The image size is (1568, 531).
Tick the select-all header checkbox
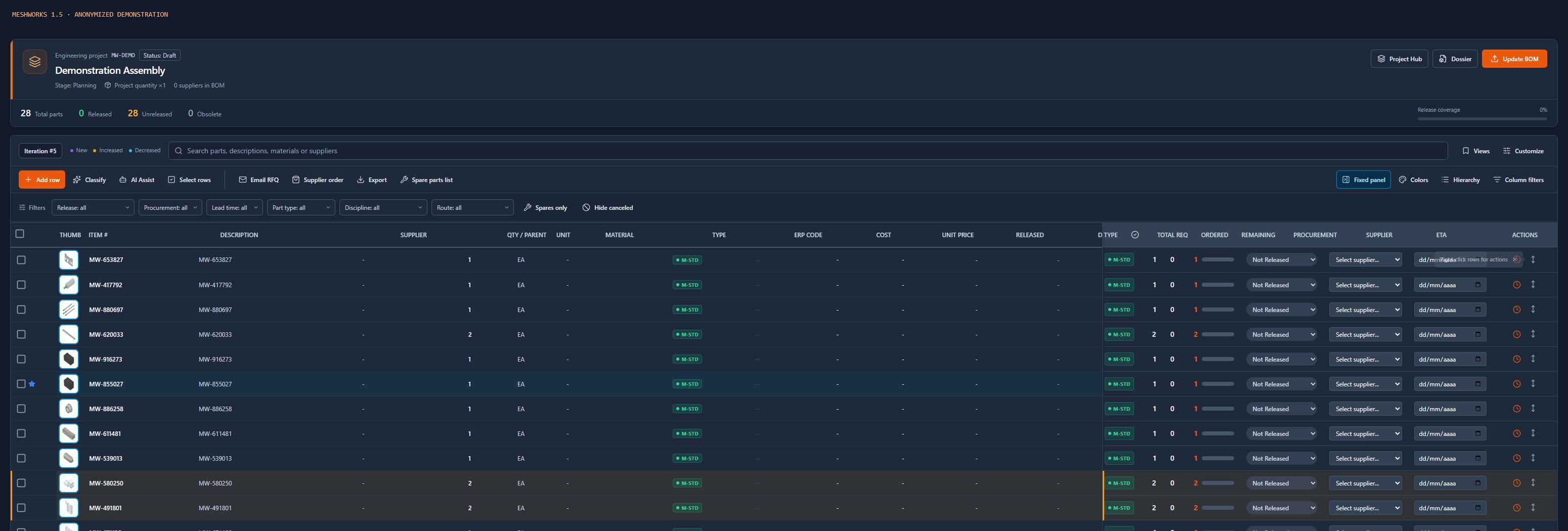(x=20, y=234)
